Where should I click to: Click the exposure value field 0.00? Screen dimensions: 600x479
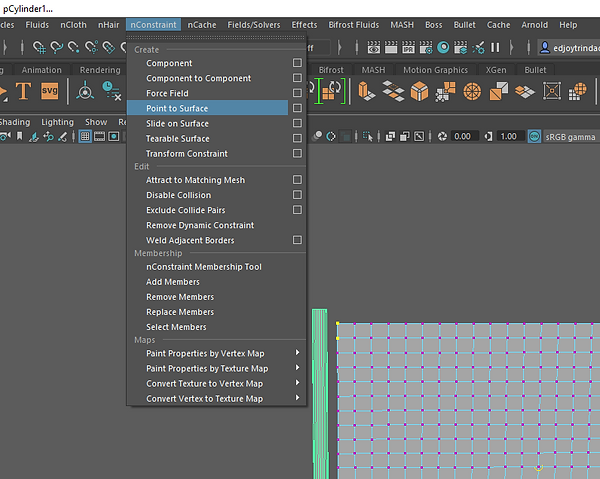pos(463,136)
